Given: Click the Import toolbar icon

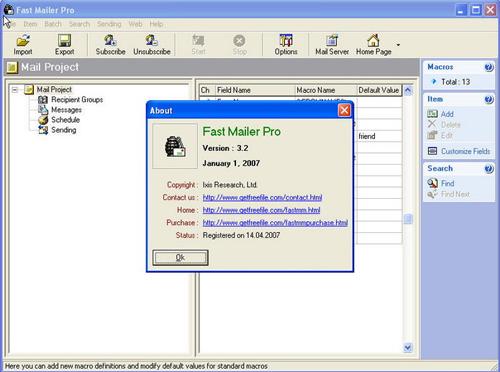Looking at the screenshot, I should coord(23,45).
